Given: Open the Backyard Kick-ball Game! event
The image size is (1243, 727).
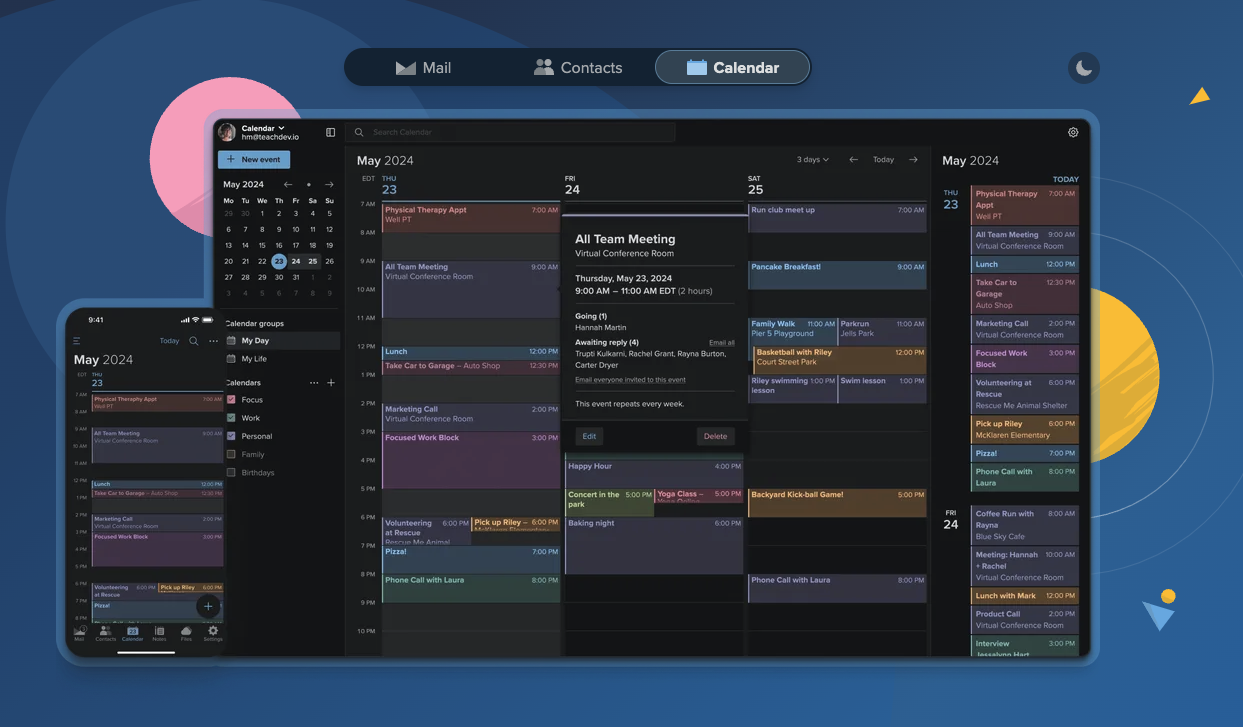Looking at the screenshot, I should (837, 502).
